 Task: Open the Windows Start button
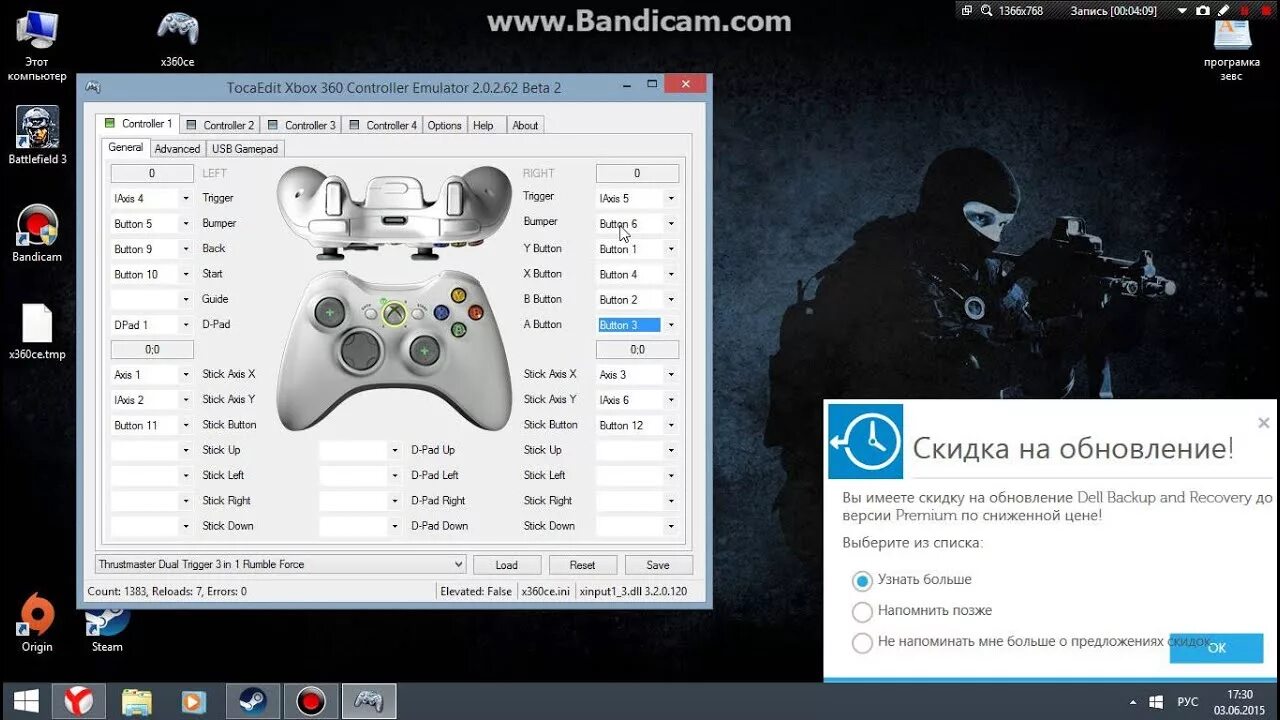tap(26, 701)
